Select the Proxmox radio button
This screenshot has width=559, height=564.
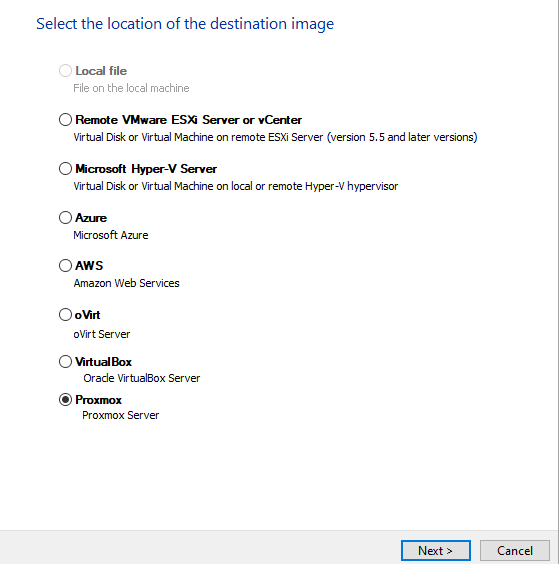coord(65,400)
